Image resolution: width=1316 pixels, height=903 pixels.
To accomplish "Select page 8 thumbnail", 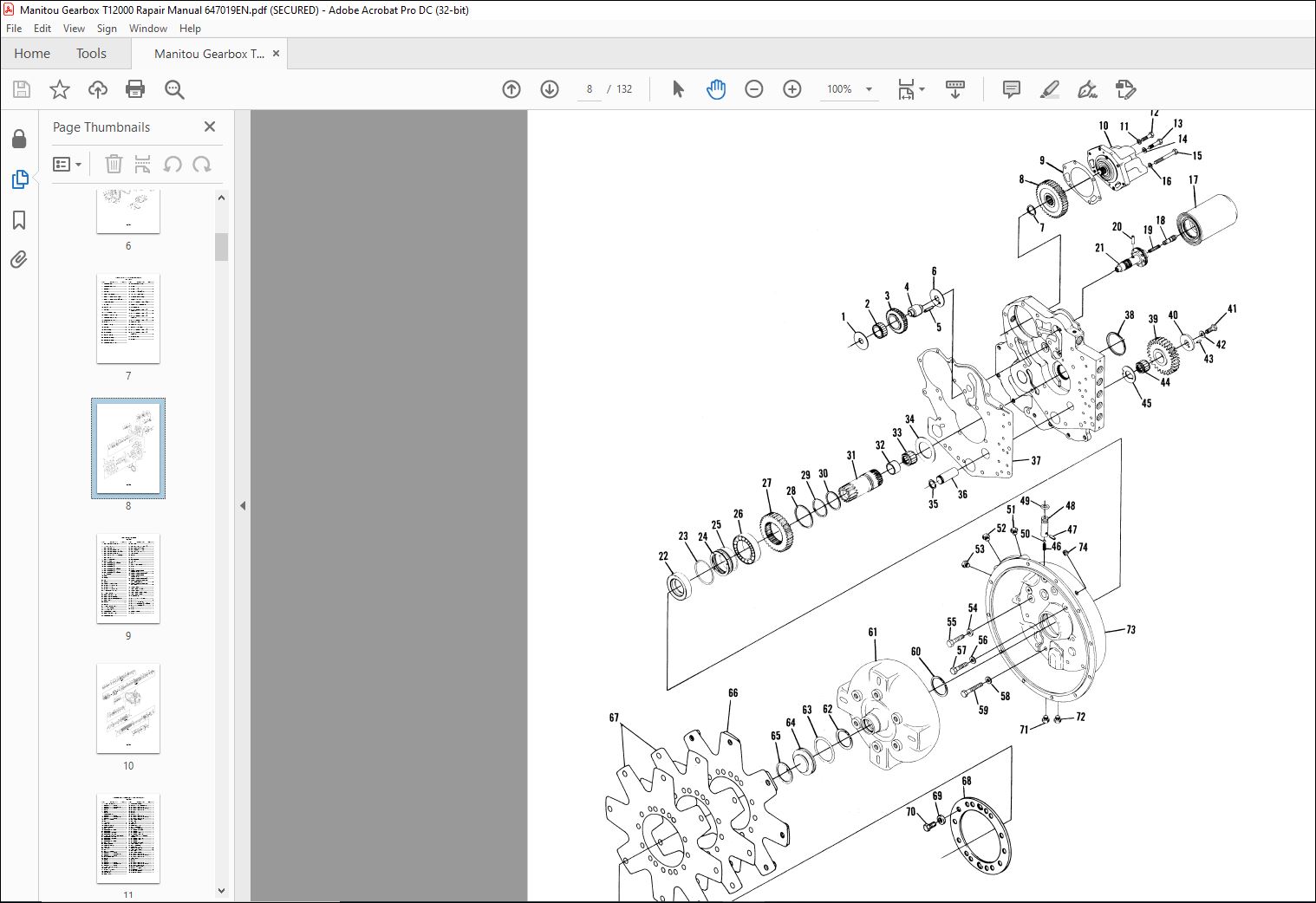I will 128,449.
